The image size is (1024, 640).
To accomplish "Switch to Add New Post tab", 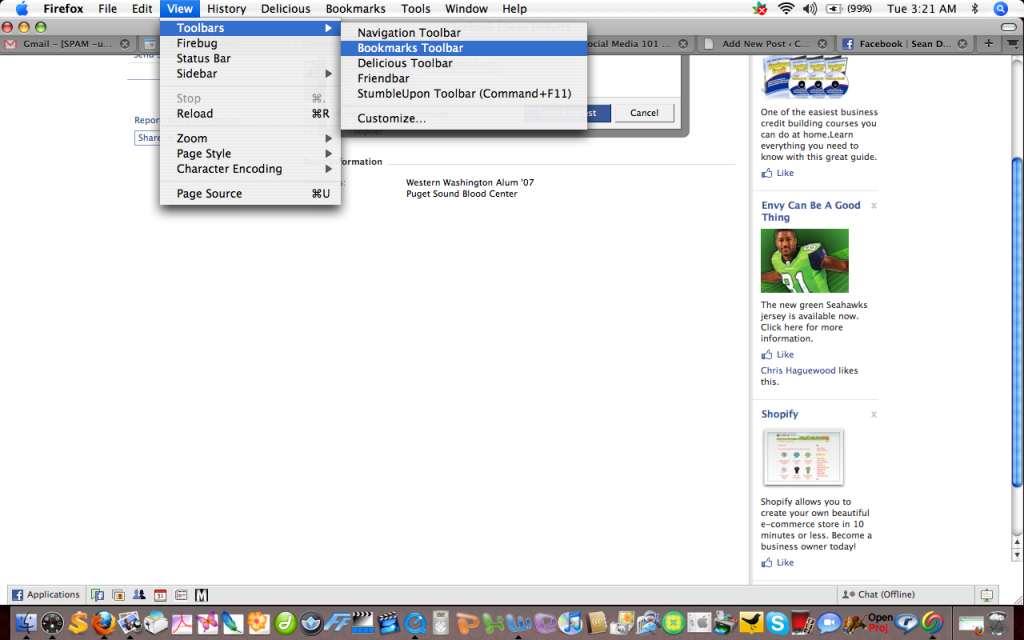I will click(x=764, y=44).
